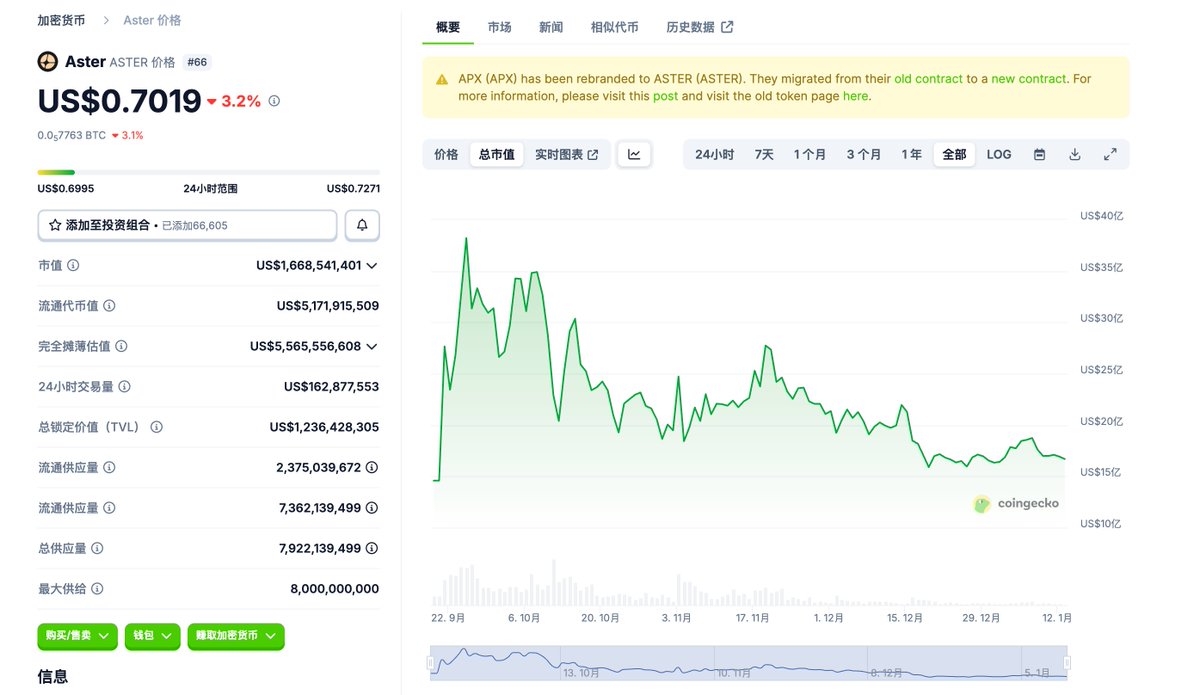Switch to the 市场 tab
This screenshot has height=695, width=1200.
point(500,27)
